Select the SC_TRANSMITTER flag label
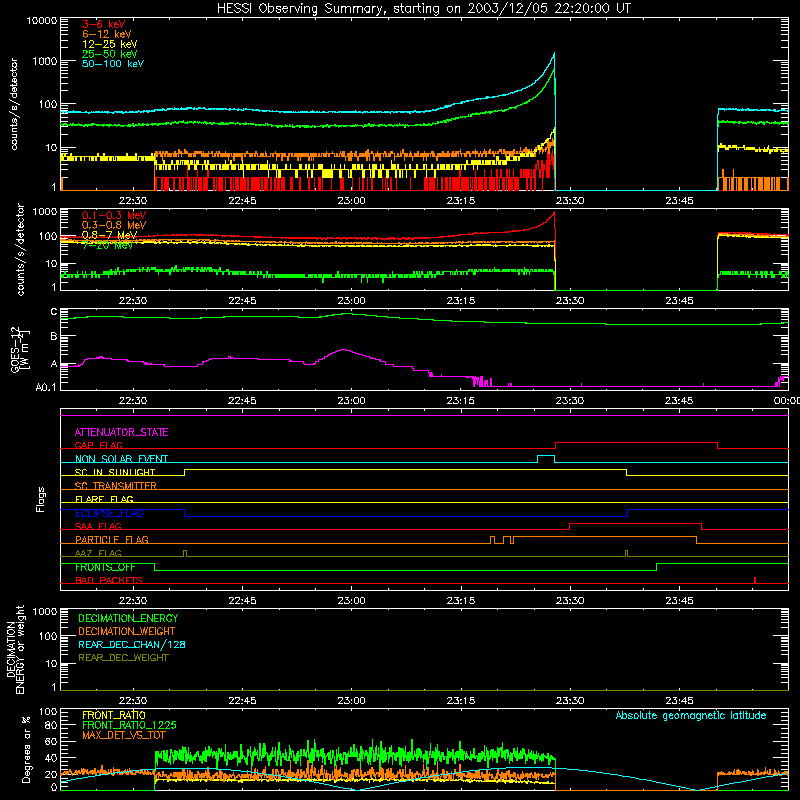 click(115, 485)
